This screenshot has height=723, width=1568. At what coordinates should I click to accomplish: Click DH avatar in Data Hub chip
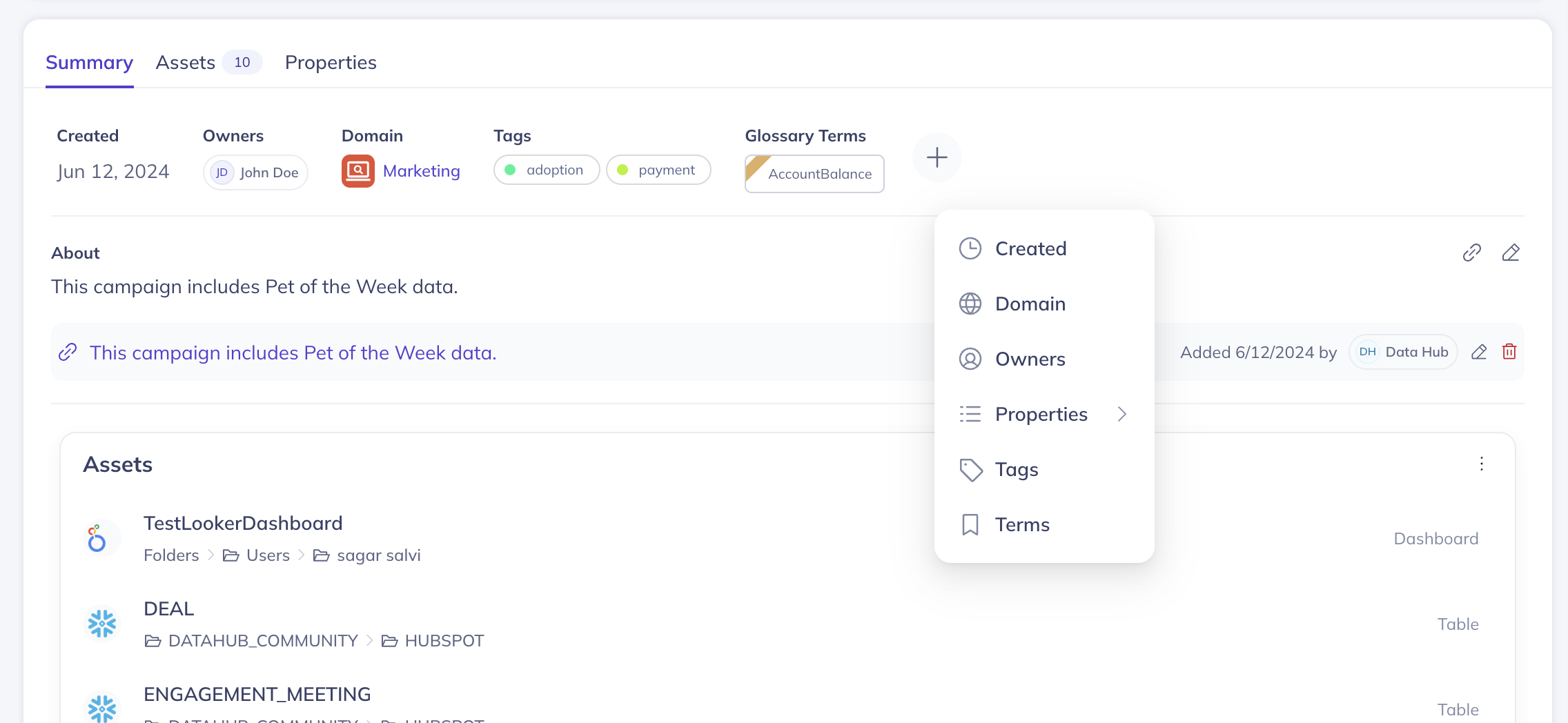(x=1367, y=352)
